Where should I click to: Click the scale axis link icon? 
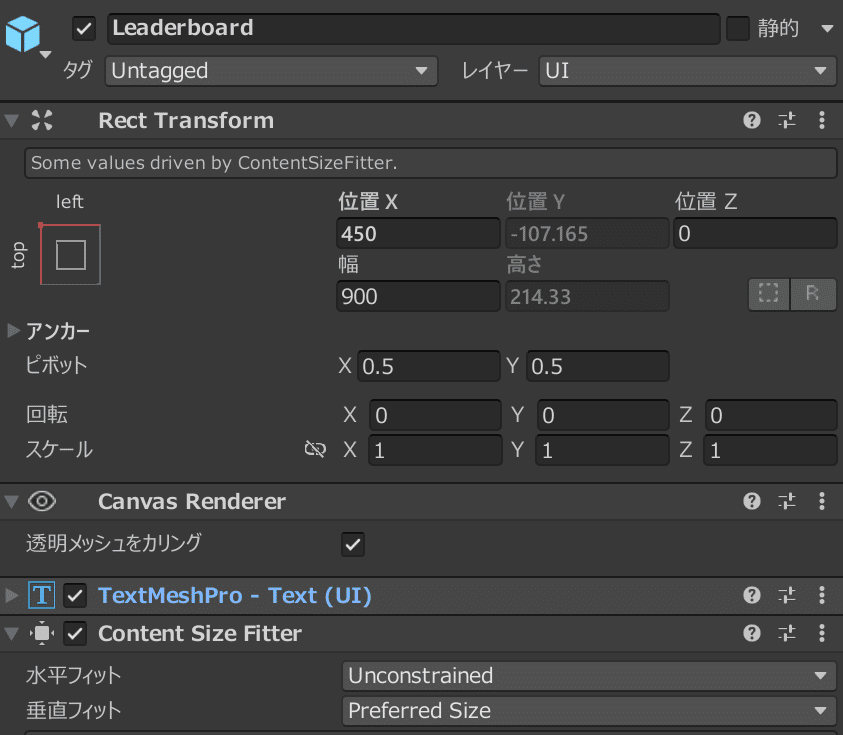tap(315, 450)
